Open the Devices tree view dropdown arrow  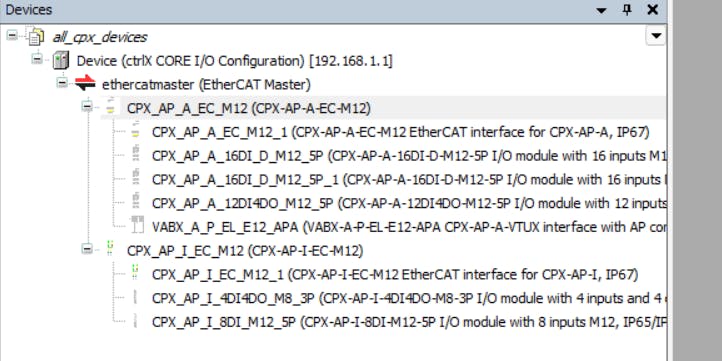(656, 36)
